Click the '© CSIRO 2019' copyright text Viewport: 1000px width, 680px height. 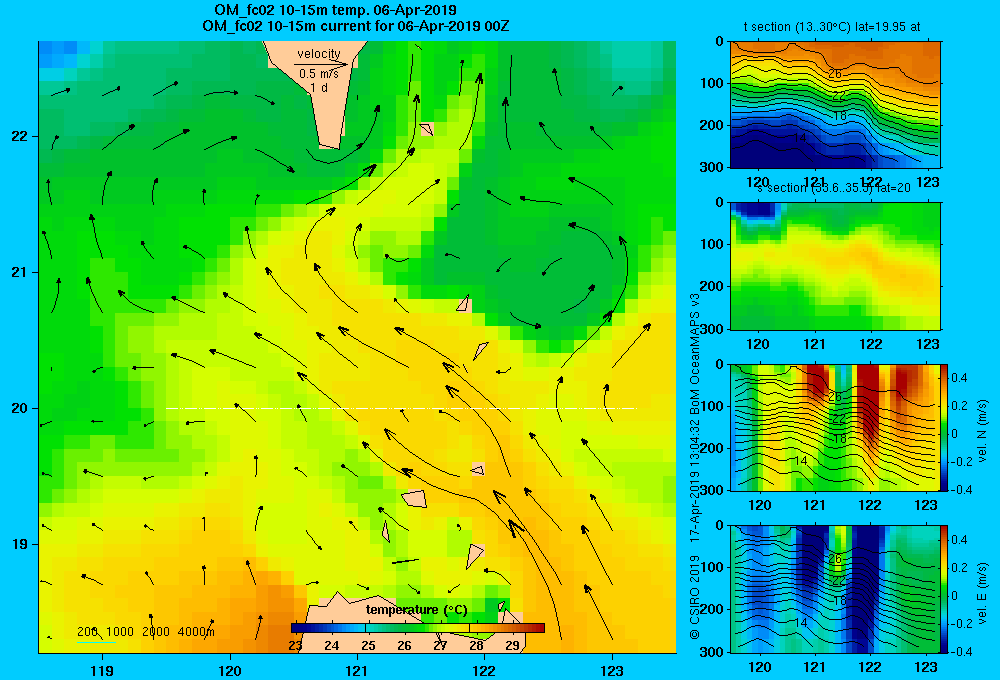(x=695, y=598)
